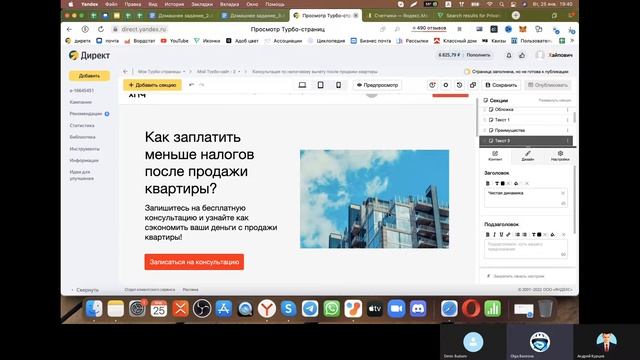Click Записаться на консультацию red button
The width and height of the screenshot is (640, 360).
pyautogui.click(x=194, y=262)
